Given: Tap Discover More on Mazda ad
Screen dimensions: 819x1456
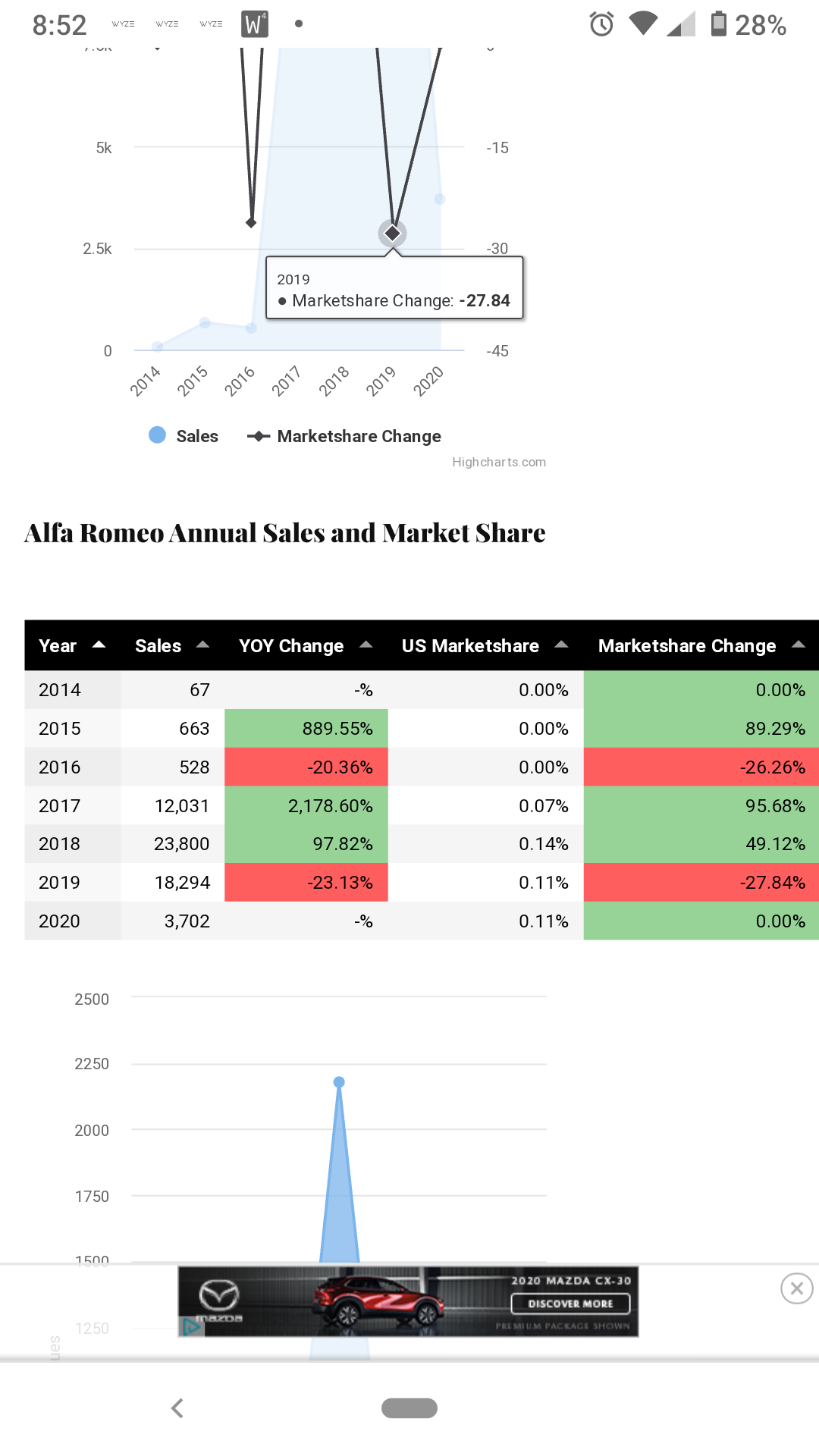Looking at the screenshot, I should tap(570, 1304).
